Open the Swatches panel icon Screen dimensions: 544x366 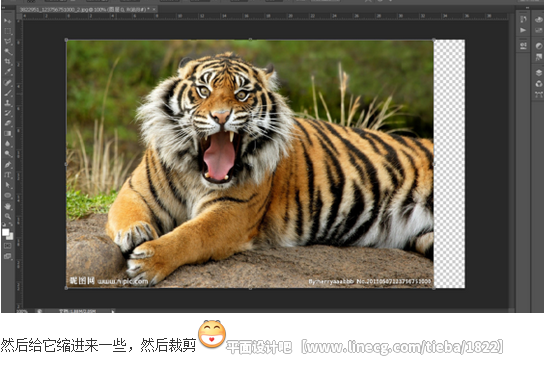[539, 31]
